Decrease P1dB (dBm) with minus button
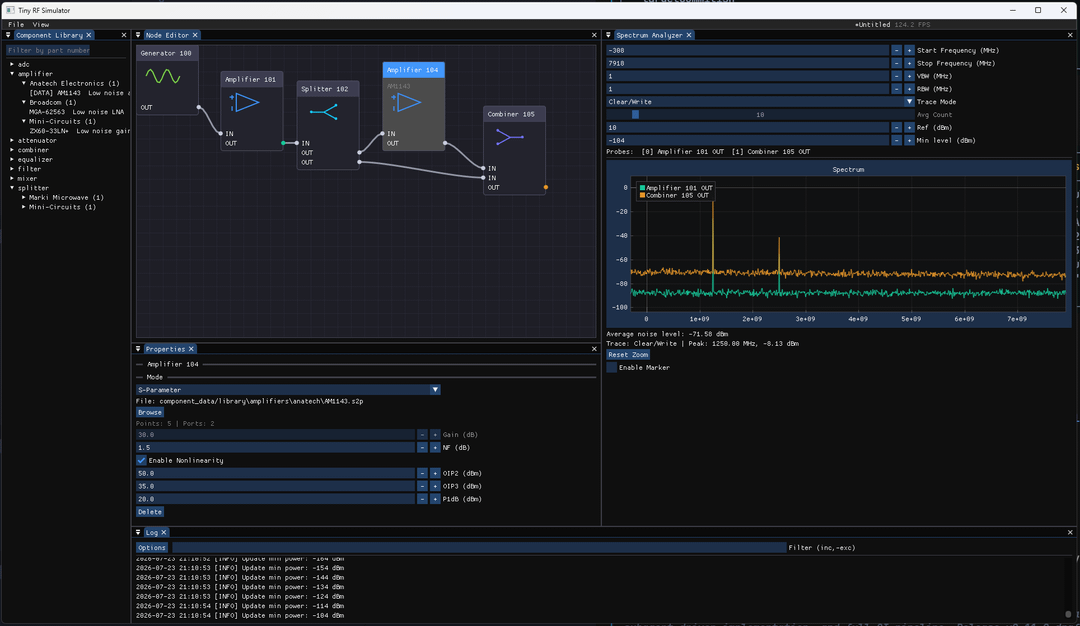 tap(422, 499)
